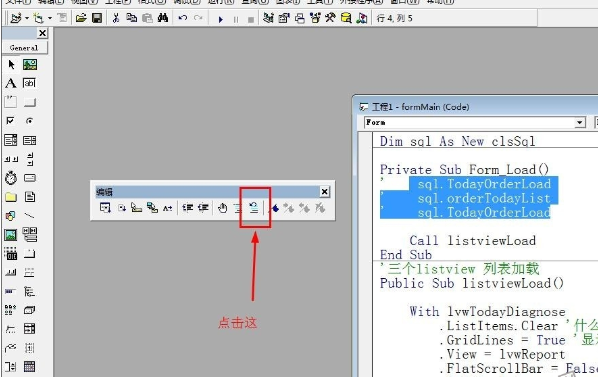This screenshot has width=598, height=377.
Task: Click the 'End Sub' code line
Action: [x=406, y=255]
